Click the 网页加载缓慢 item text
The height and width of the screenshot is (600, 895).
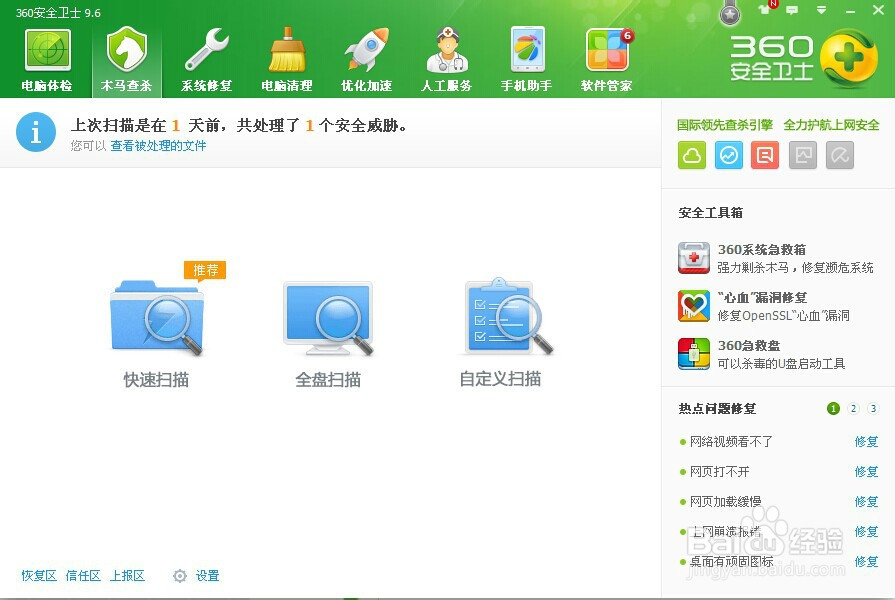725,501
